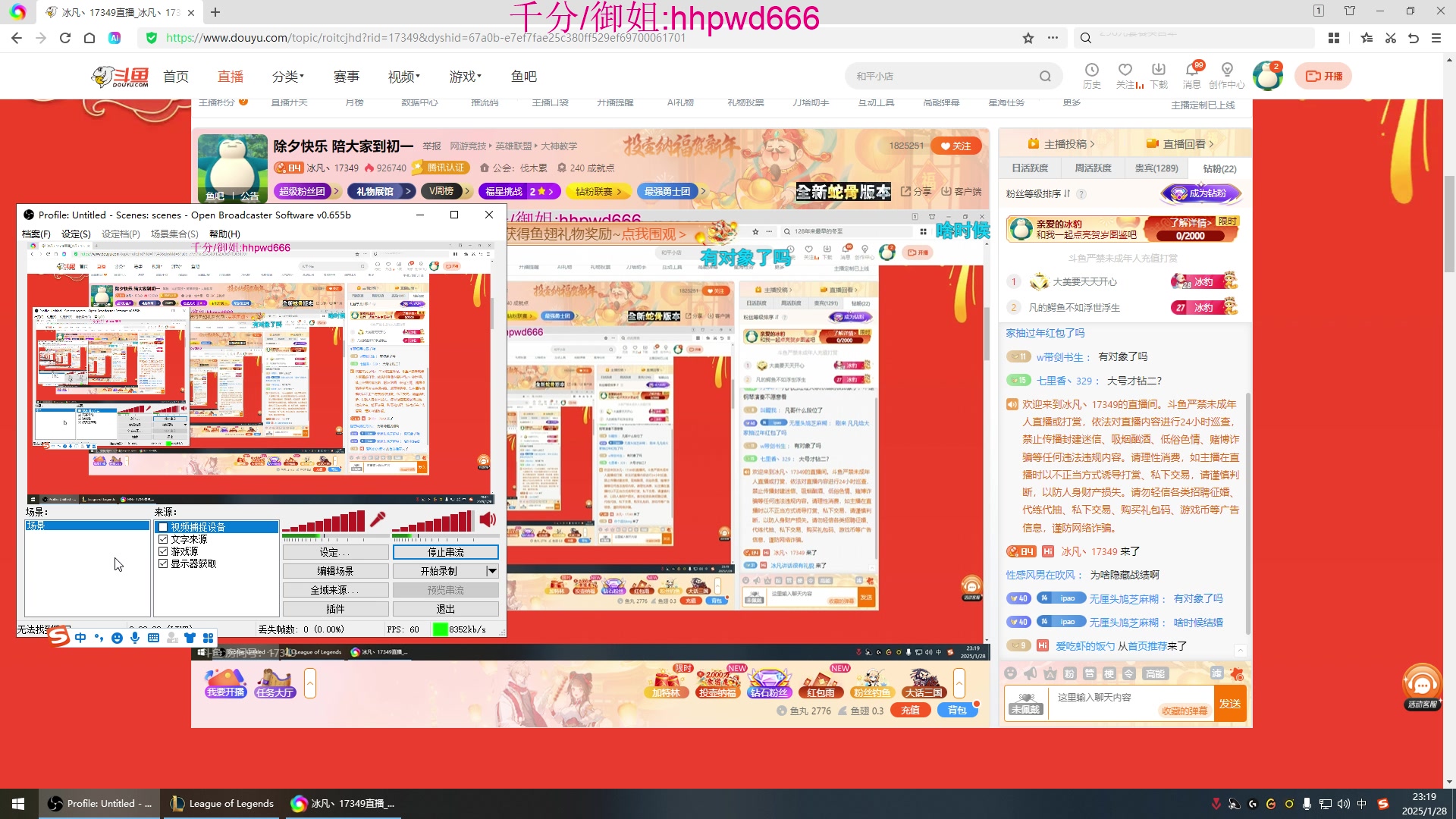The image size is (1456, 819).
Task: Click the search magnifier in Douyu header
Action: click(x=1045, y=76)
